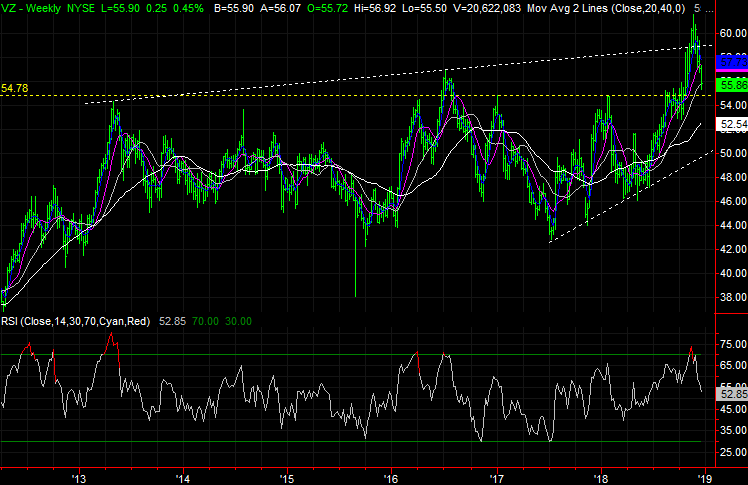Click the '14 year label on time axis
Image resolution: width=748 pixels, height=485 pixels.
point(183,478)
